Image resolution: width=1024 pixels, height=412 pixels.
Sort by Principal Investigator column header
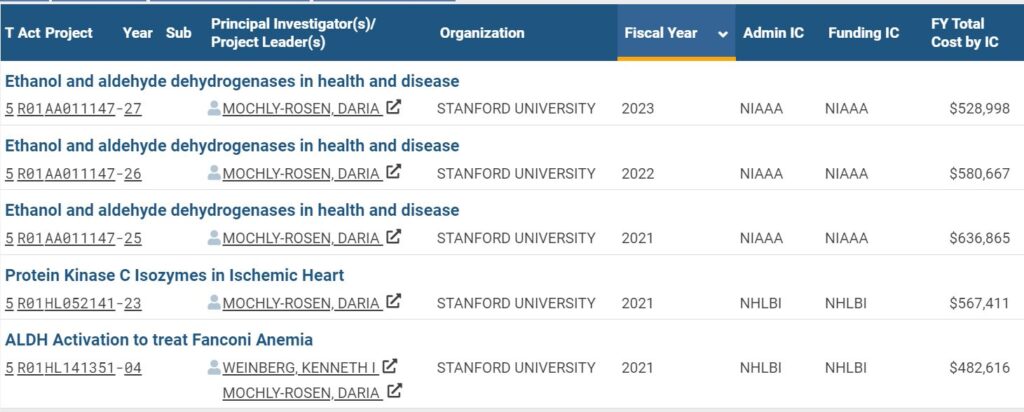[293, 33]
